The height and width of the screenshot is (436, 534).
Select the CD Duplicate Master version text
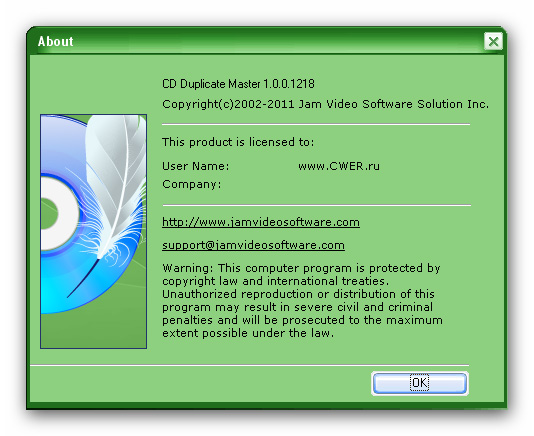pos(238,84)
